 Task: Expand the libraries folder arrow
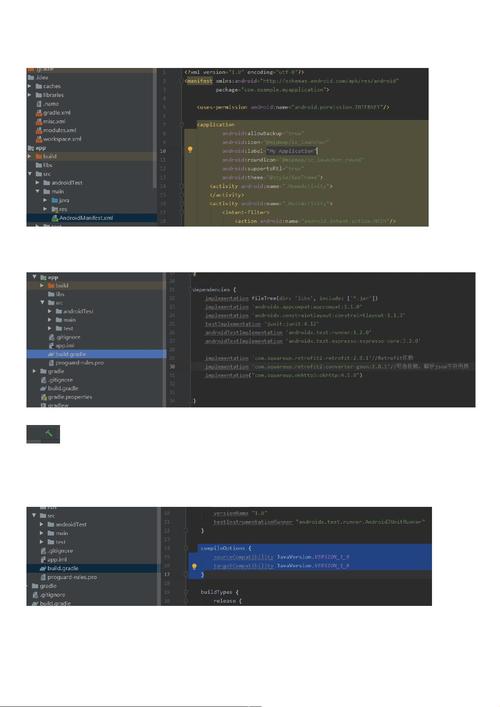coord(30,95)
